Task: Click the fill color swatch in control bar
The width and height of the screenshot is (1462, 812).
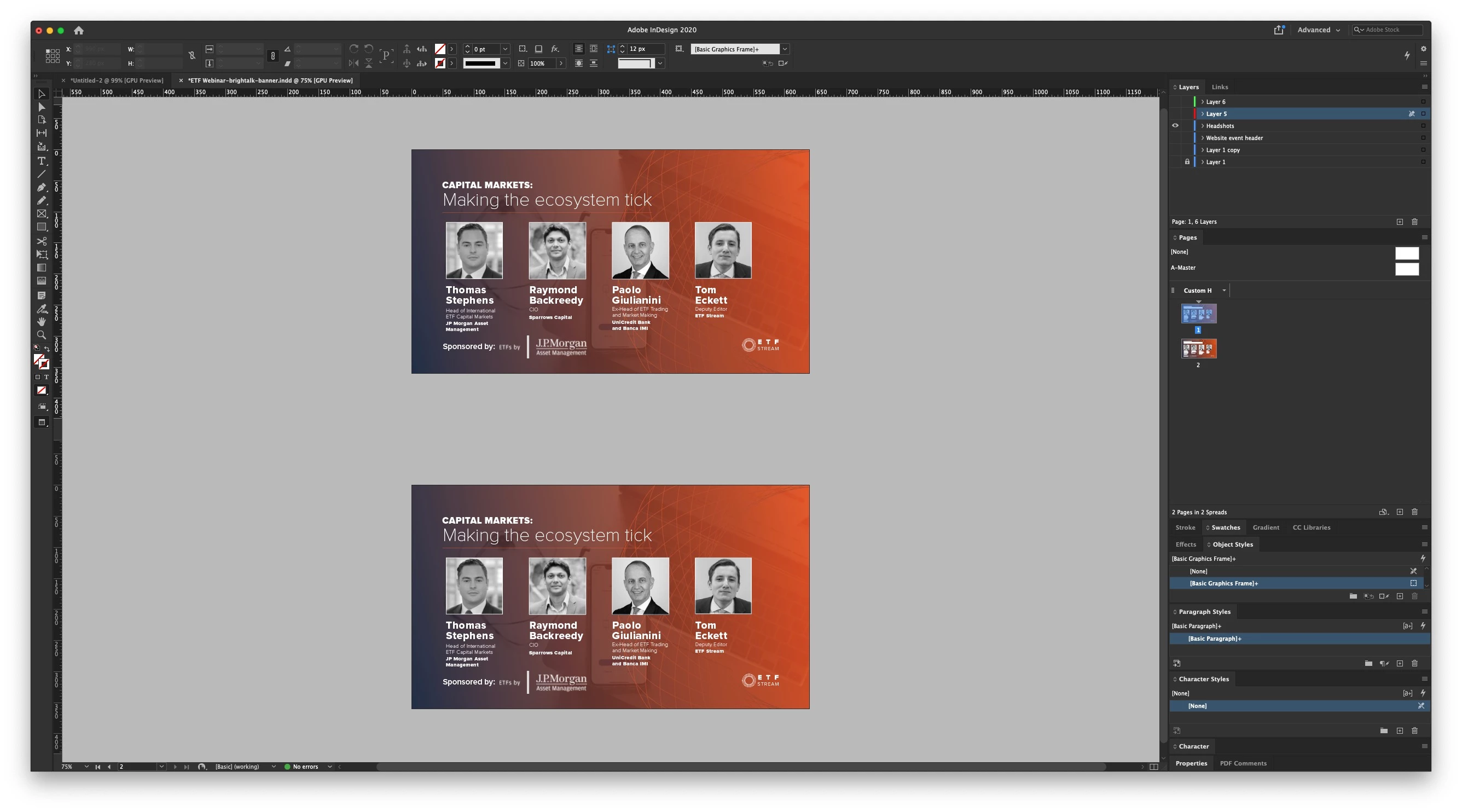Action: click(440, 49)
